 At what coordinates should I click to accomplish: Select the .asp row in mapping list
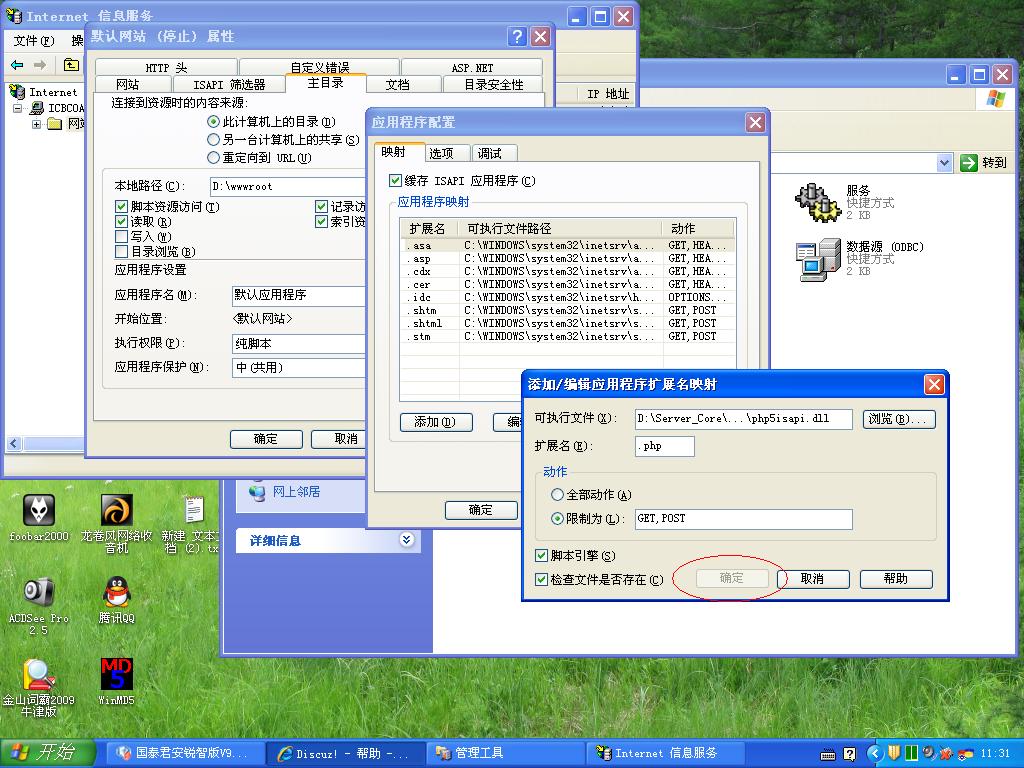[567, 259]
